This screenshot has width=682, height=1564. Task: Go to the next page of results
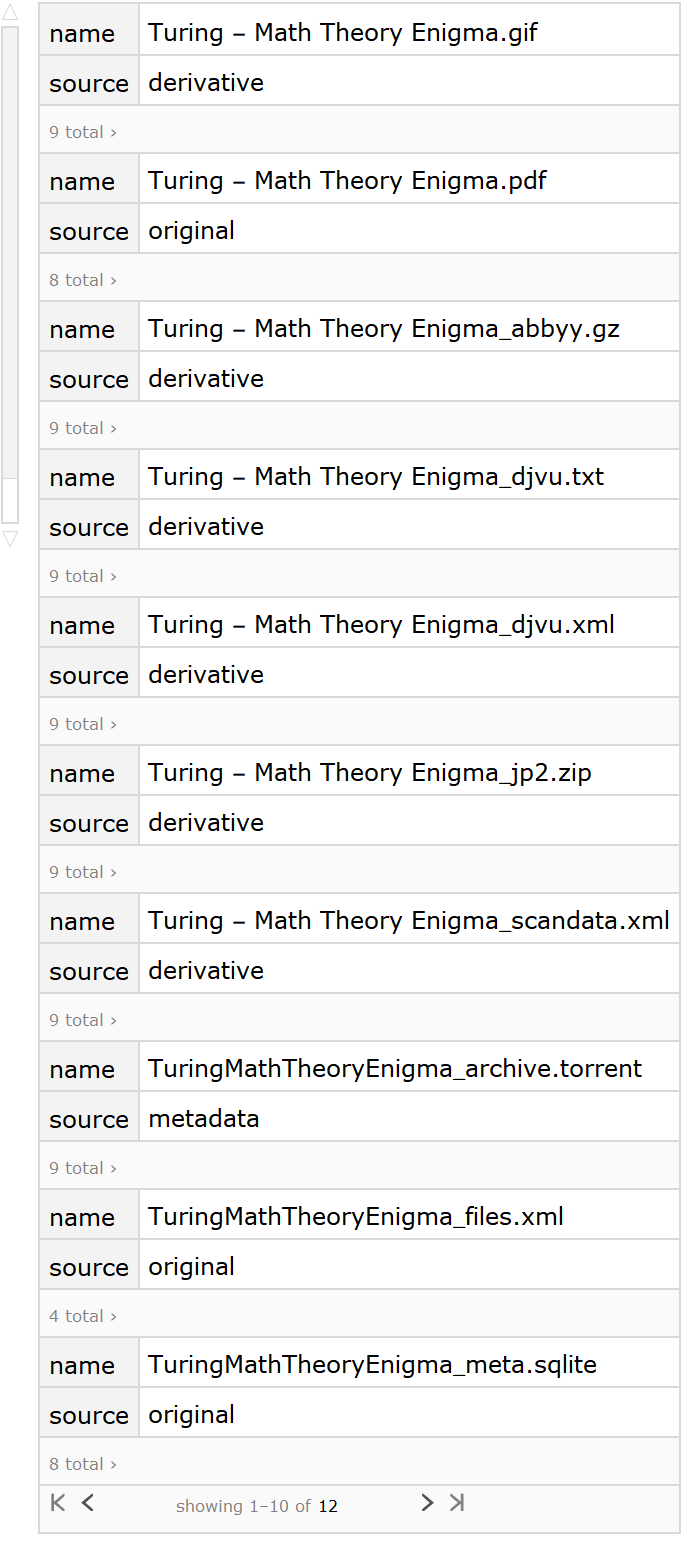click(427, 1502)
